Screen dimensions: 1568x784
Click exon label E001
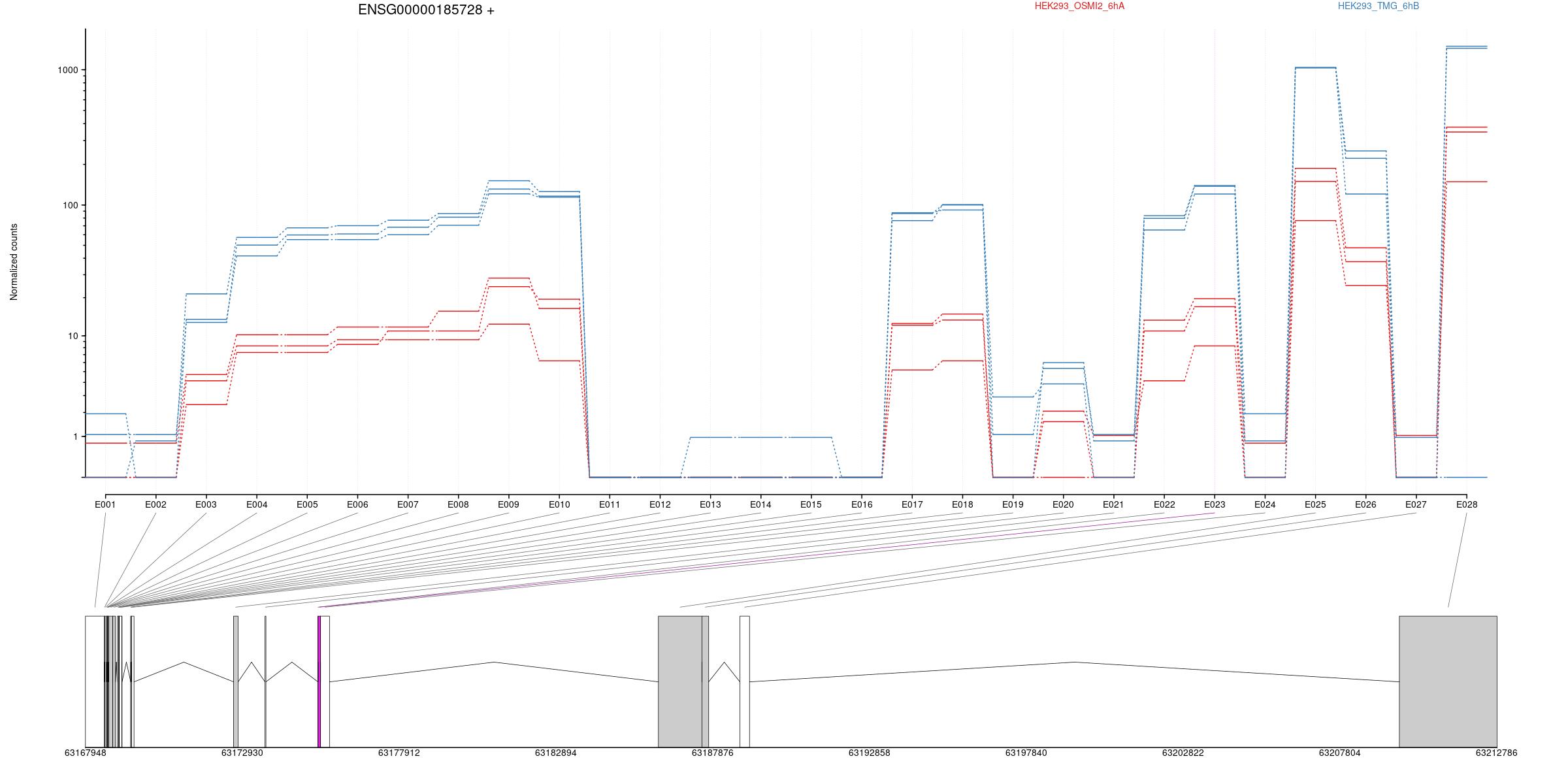point(105,504)
